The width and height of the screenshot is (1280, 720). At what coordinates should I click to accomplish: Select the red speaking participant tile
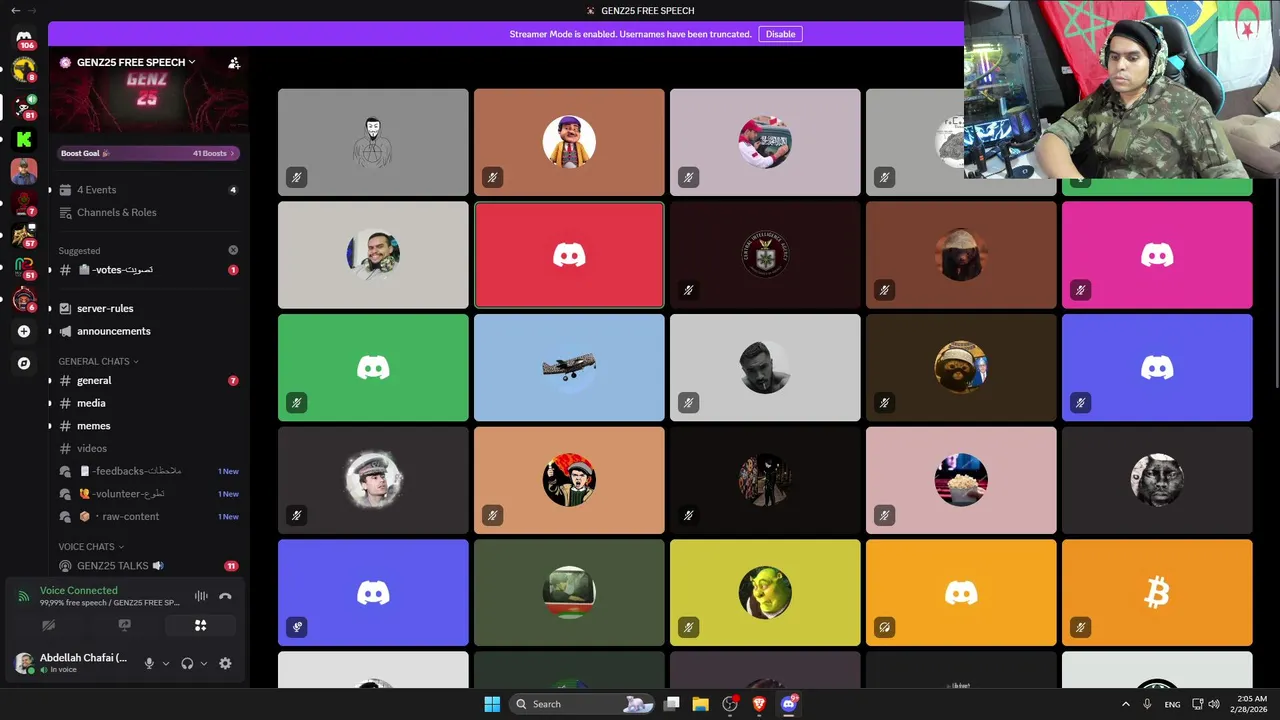point(569,255)
